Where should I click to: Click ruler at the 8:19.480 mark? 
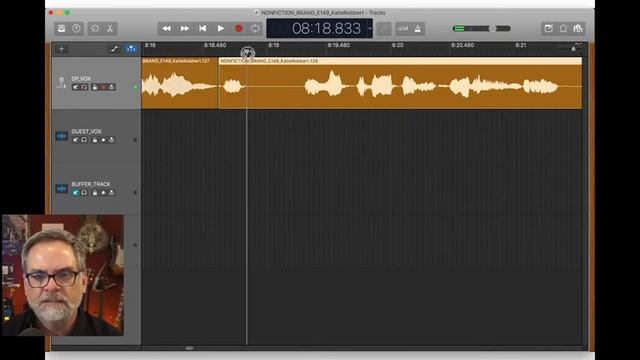click(339, 45)
